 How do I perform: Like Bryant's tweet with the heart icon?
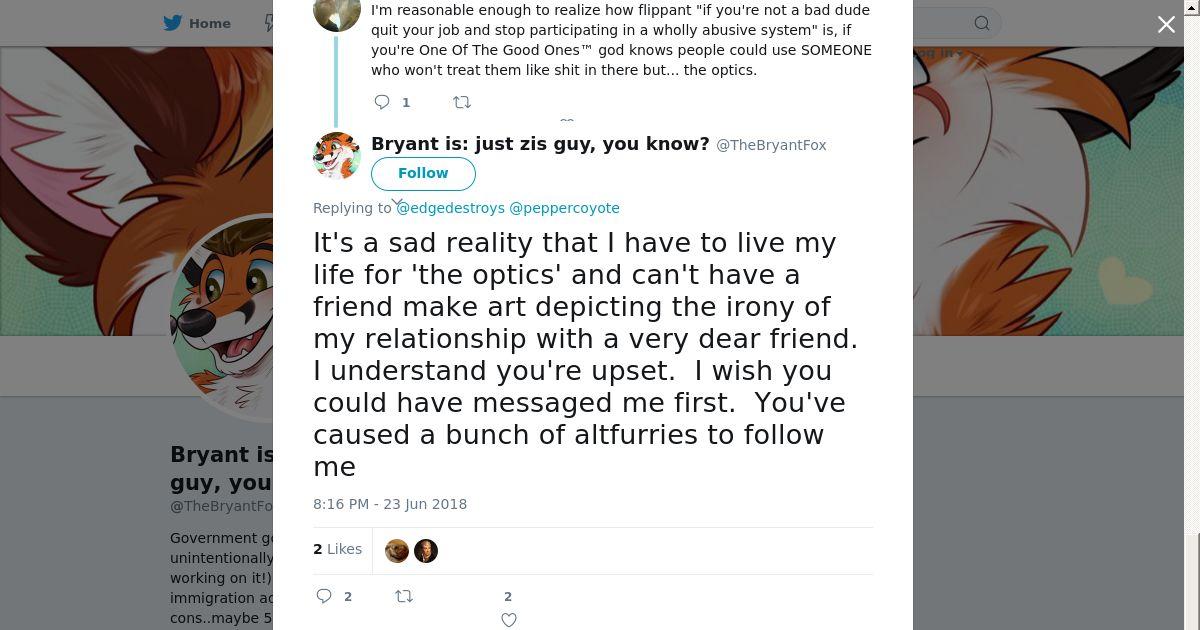(508, 620)
